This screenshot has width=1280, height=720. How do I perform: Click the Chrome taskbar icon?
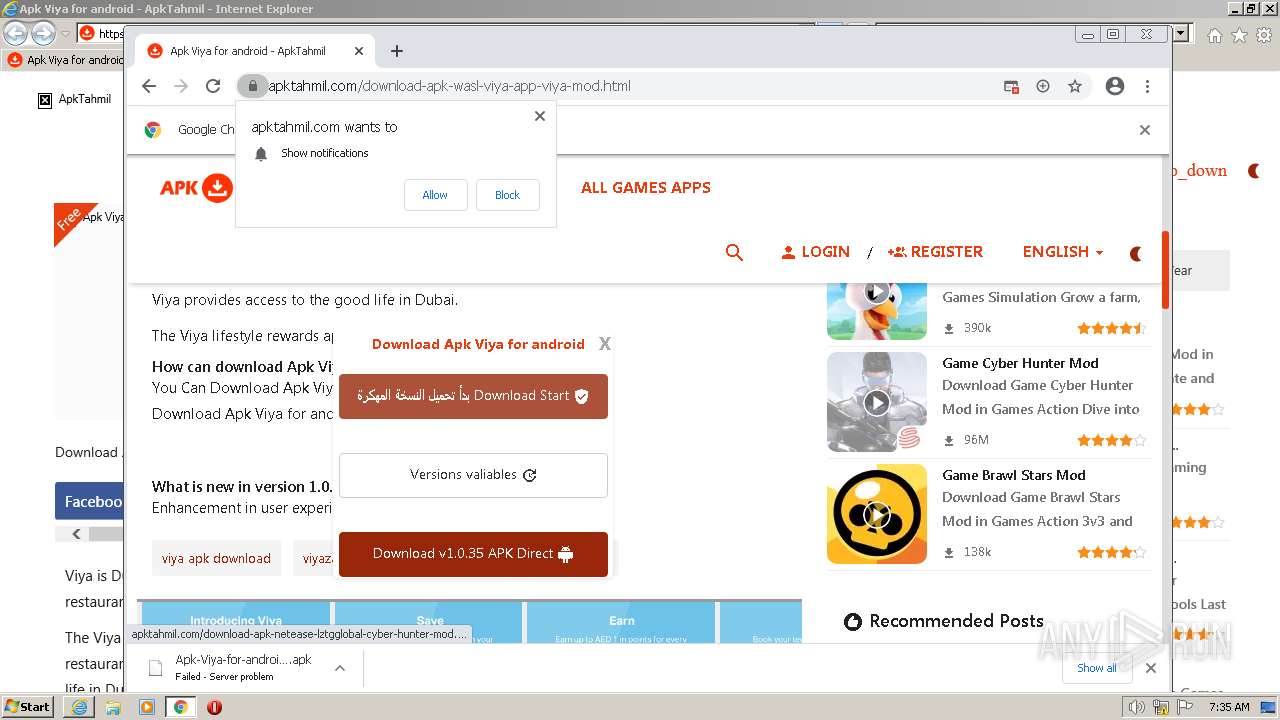(180, 707)
